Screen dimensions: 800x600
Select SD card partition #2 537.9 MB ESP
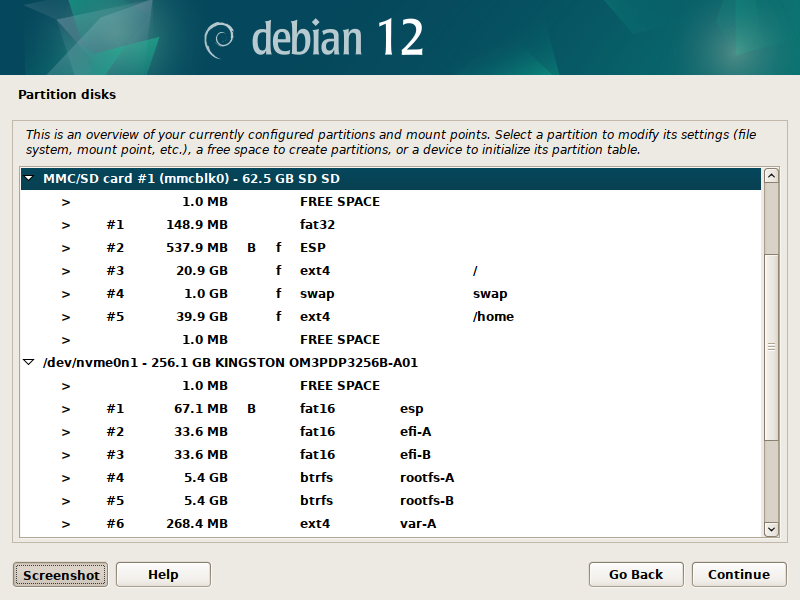coord(391,247)
